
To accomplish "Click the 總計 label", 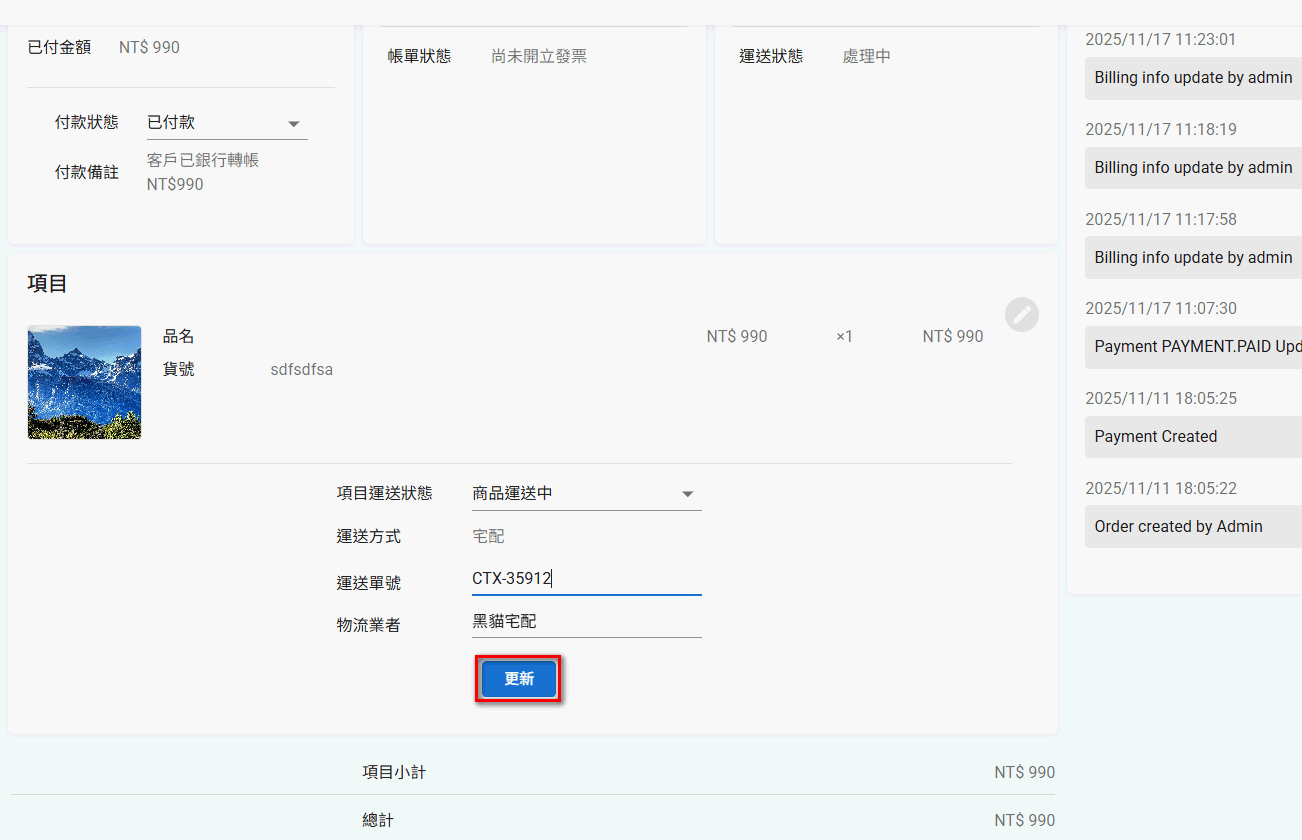I will point(378,821).
